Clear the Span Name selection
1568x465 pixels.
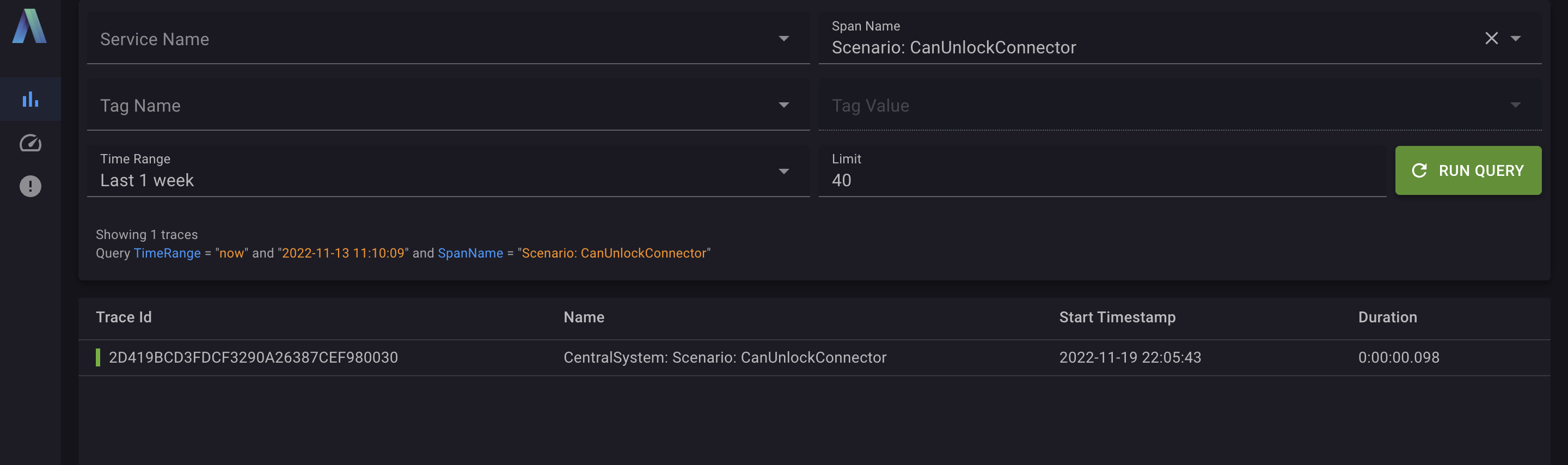(1491, 38)
